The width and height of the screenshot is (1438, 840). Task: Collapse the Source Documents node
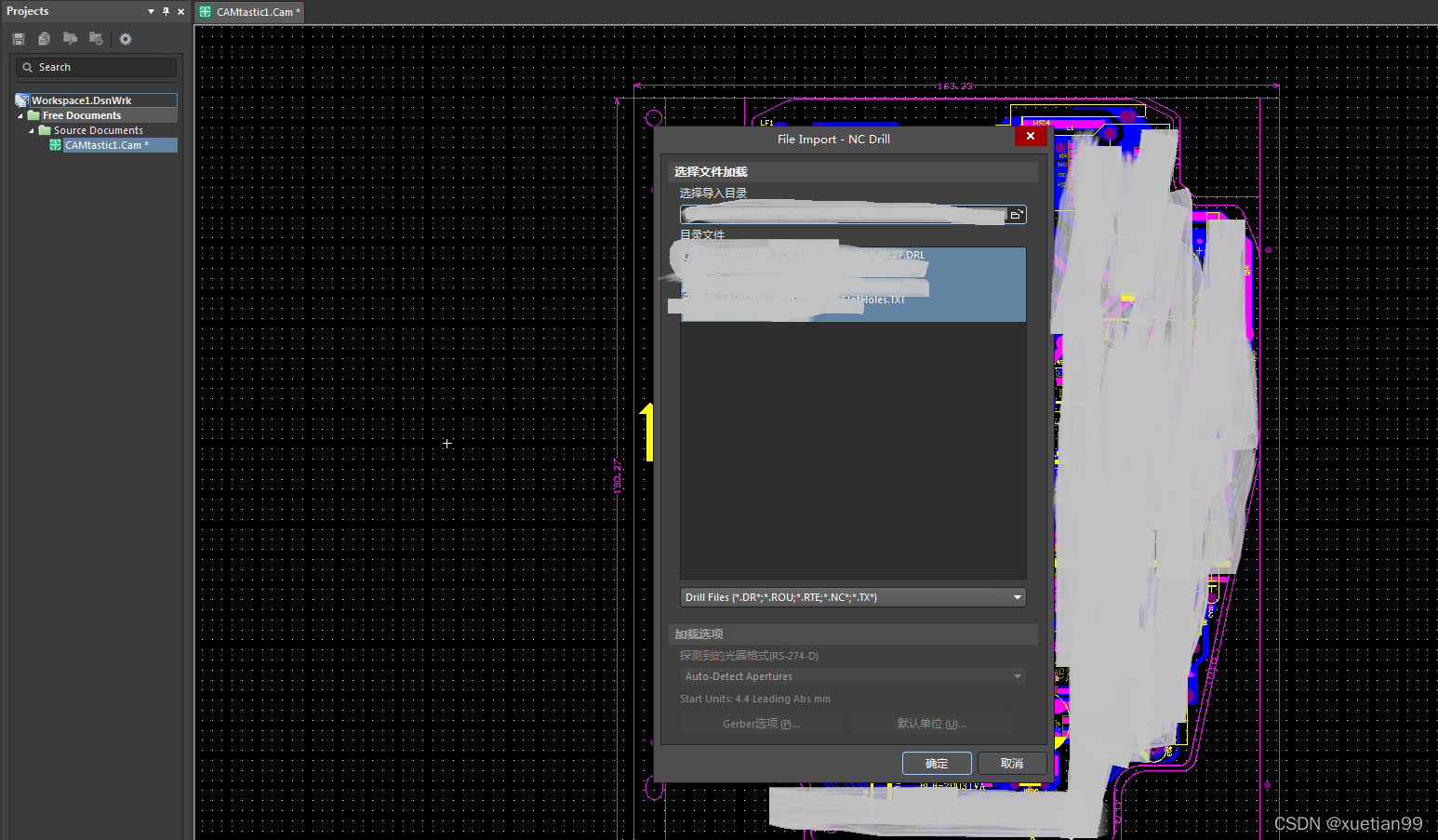[32, 130]
